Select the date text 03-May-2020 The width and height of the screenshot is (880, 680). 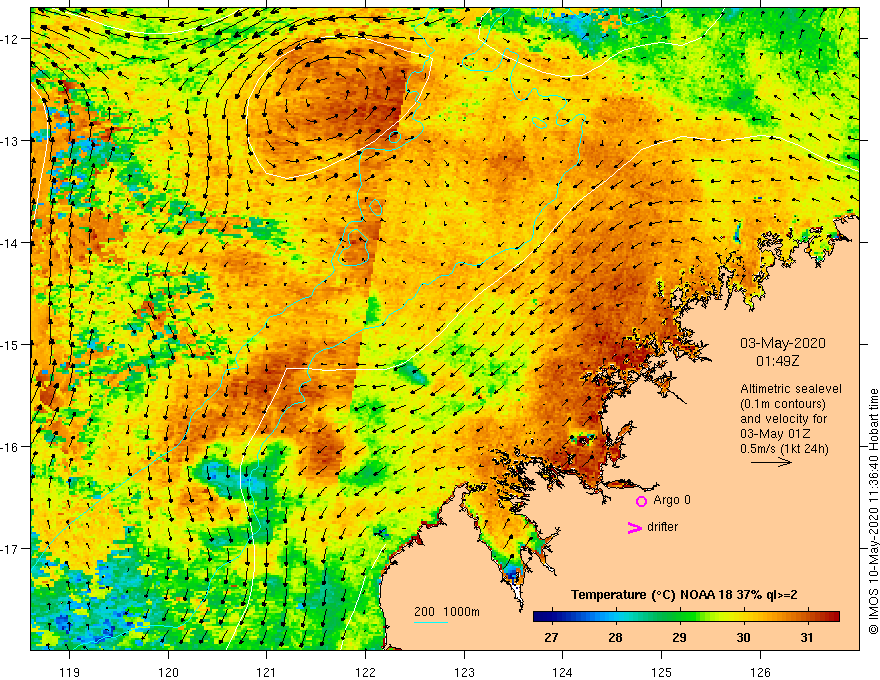[x=783, y=343]
